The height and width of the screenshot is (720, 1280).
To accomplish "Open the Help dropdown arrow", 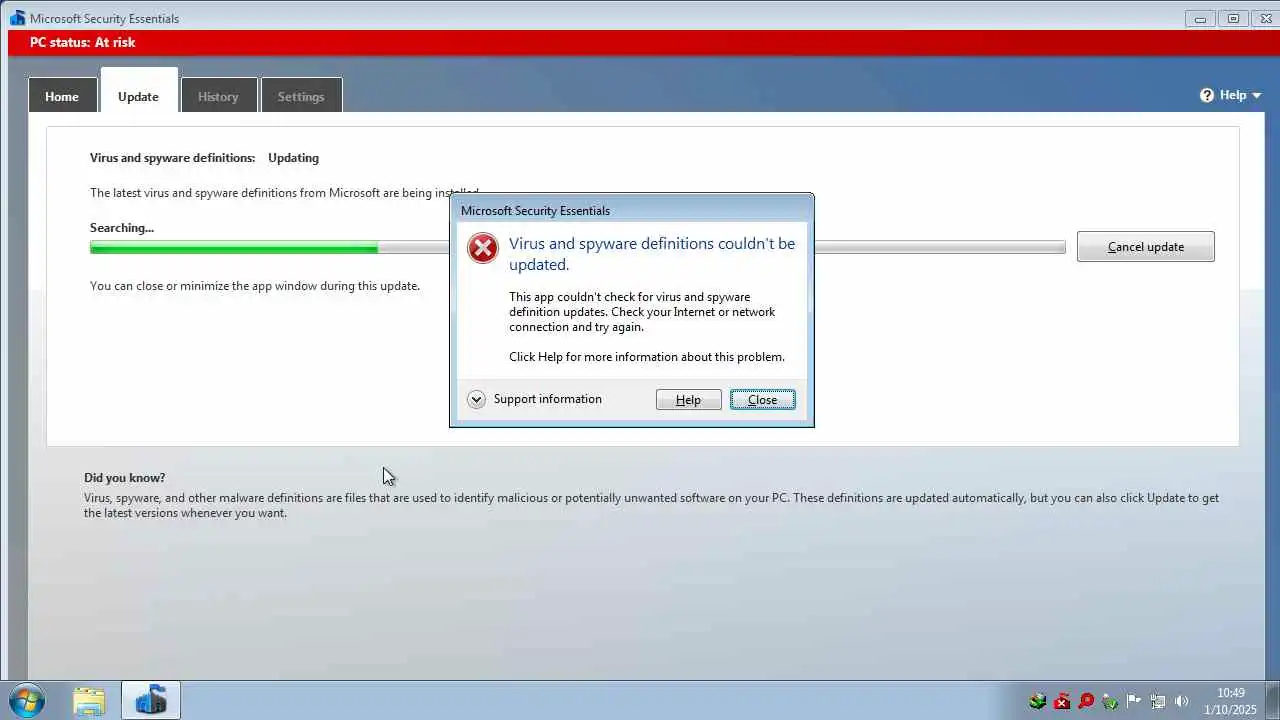I will click(1257, 96).
